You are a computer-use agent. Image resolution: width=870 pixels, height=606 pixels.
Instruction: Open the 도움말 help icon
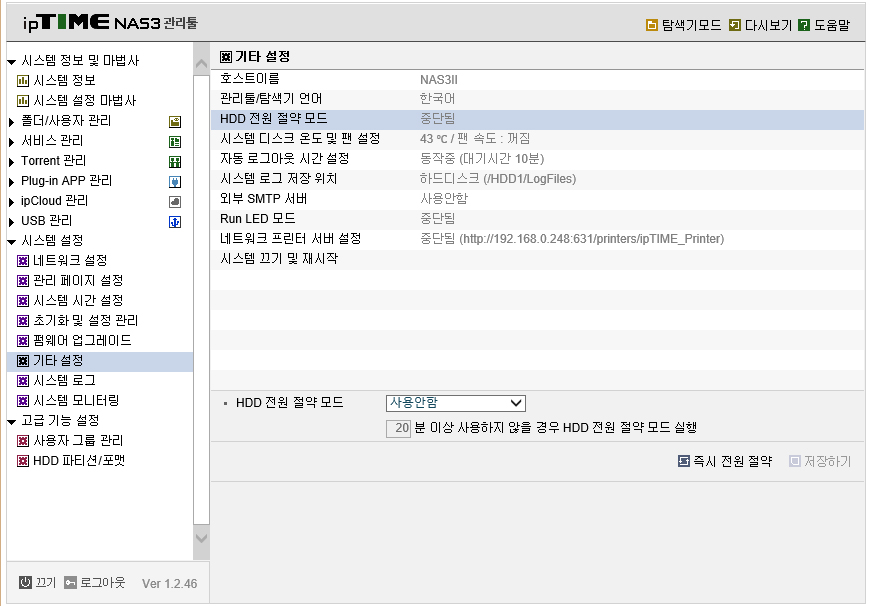pyautogui.click(x=803, y=25)
